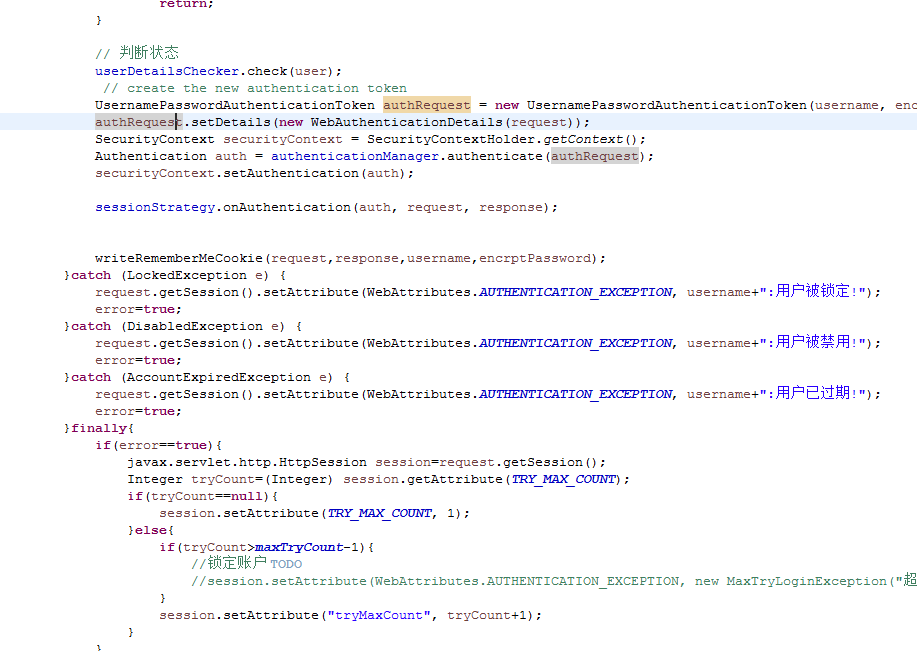The image size is (917, 651).
Task: Click 'authenticationManager' field reference
Action: 355,156
